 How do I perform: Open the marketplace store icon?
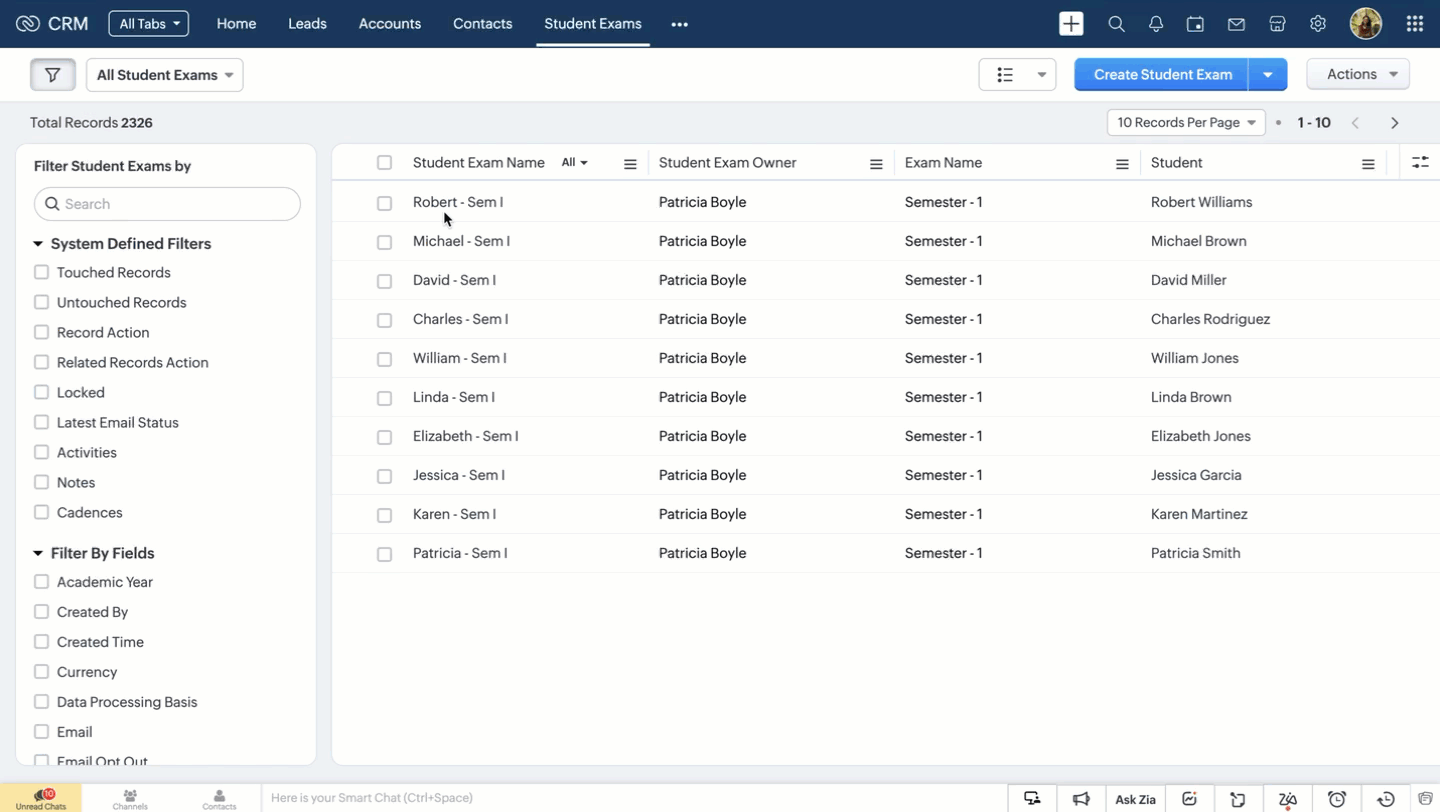pyautogui.click(x=1277, y=24)
